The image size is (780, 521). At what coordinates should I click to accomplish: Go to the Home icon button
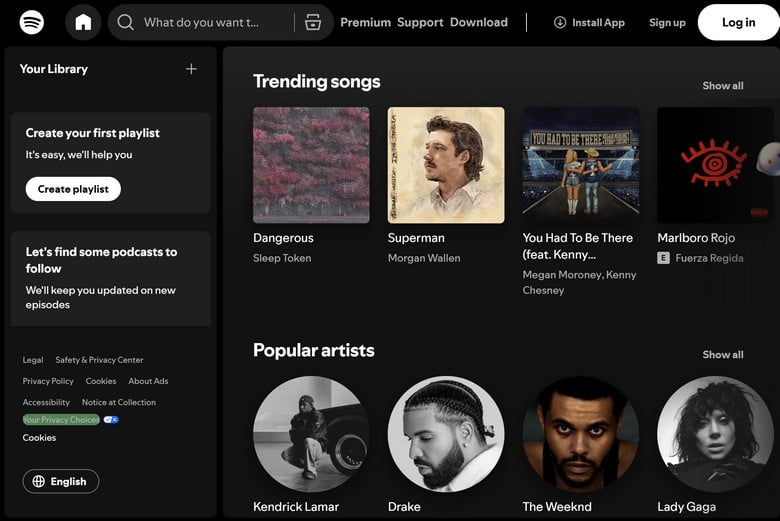[x=83, y=22]
